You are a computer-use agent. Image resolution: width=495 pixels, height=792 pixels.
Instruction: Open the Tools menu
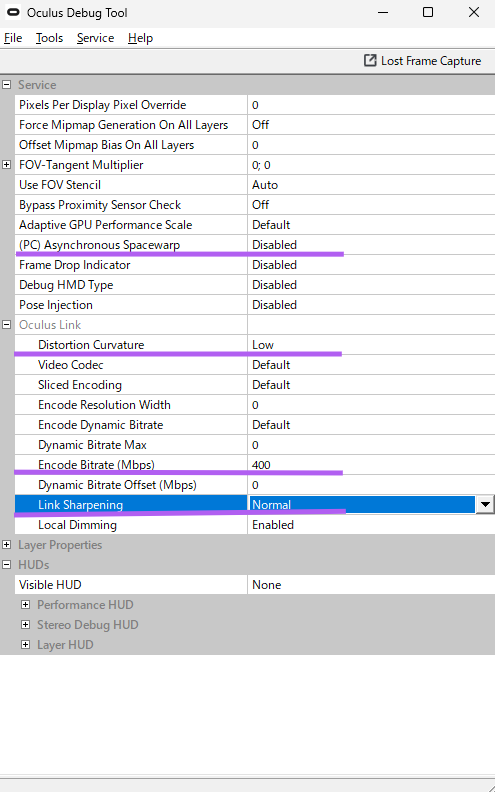pos(49,38)
